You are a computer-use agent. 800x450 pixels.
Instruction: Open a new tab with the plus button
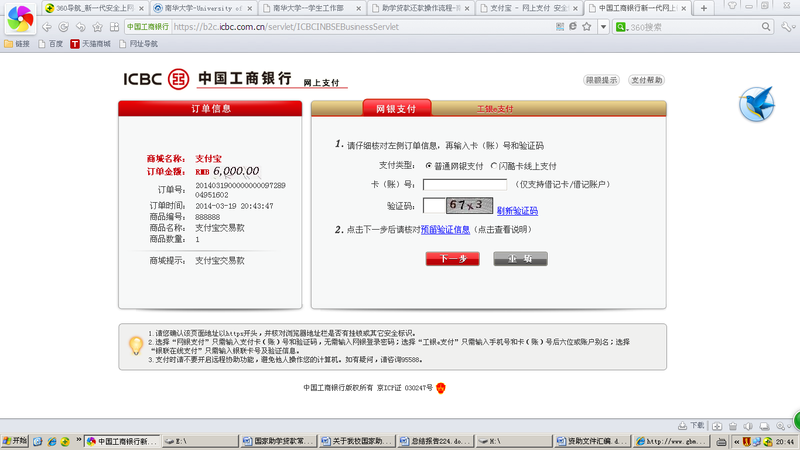pyautogui.click(x=704, y=8)
